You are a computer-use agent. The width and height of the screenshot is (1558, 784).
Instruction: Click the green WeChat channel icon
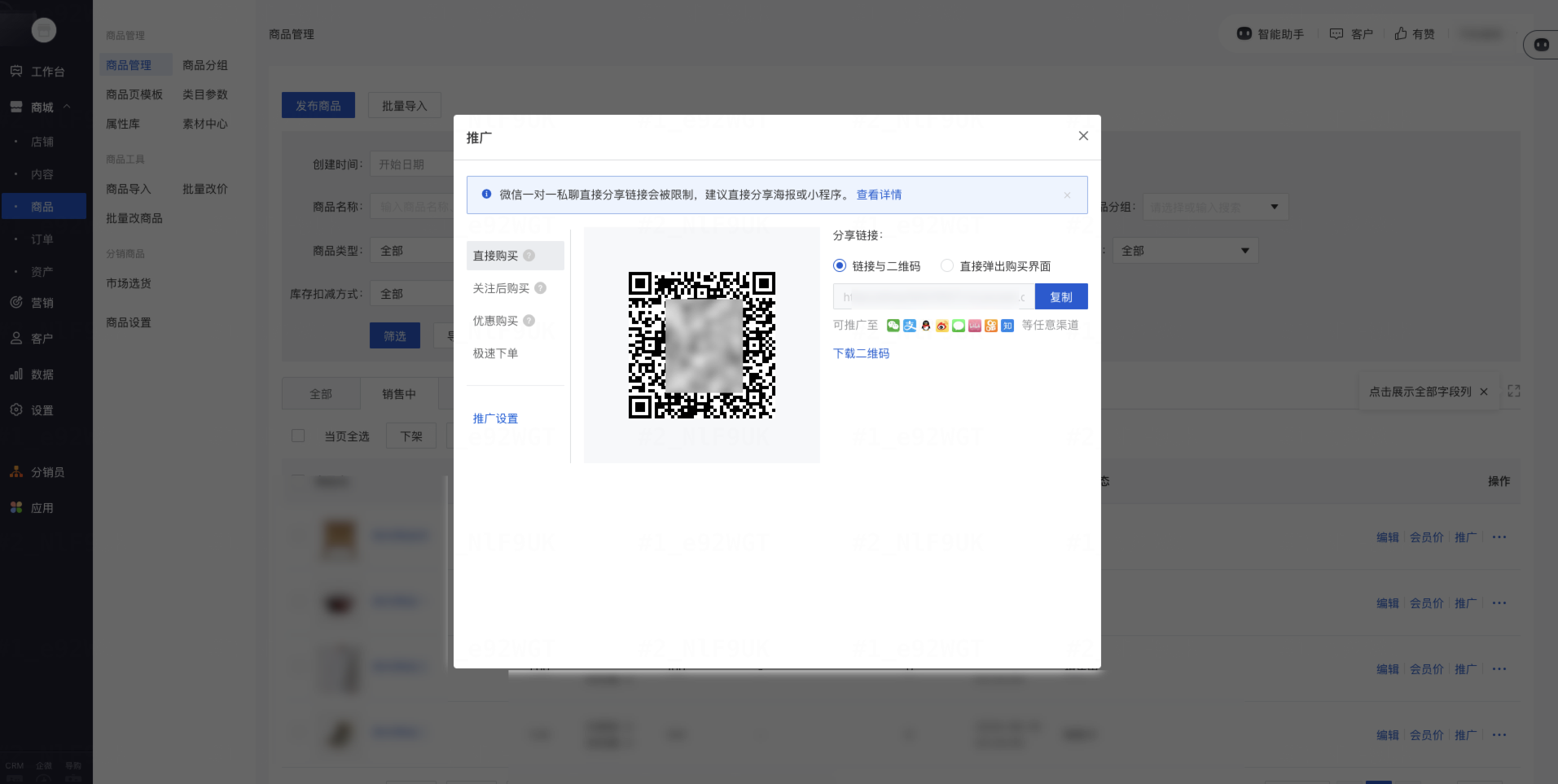(x=893, y=326)
